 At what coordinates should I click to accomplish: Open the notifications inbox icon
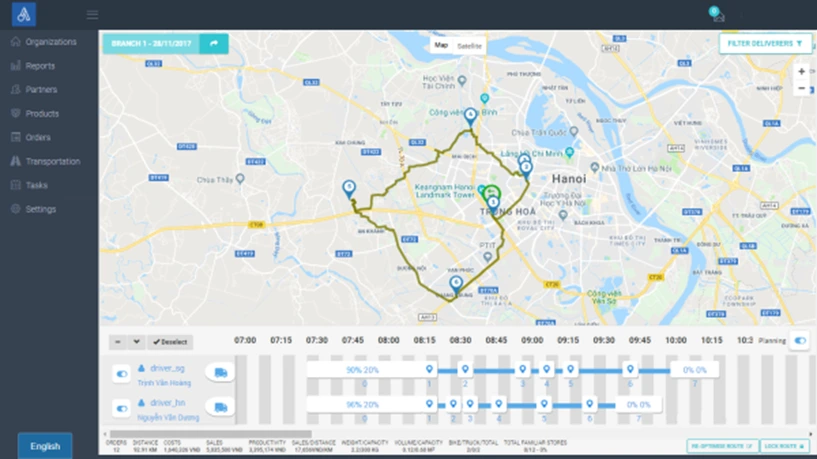[x=717, y=15]
